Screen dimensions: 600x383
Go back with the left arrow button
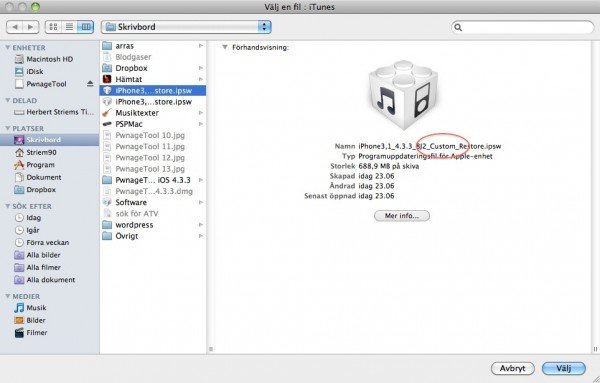point(15,27)
